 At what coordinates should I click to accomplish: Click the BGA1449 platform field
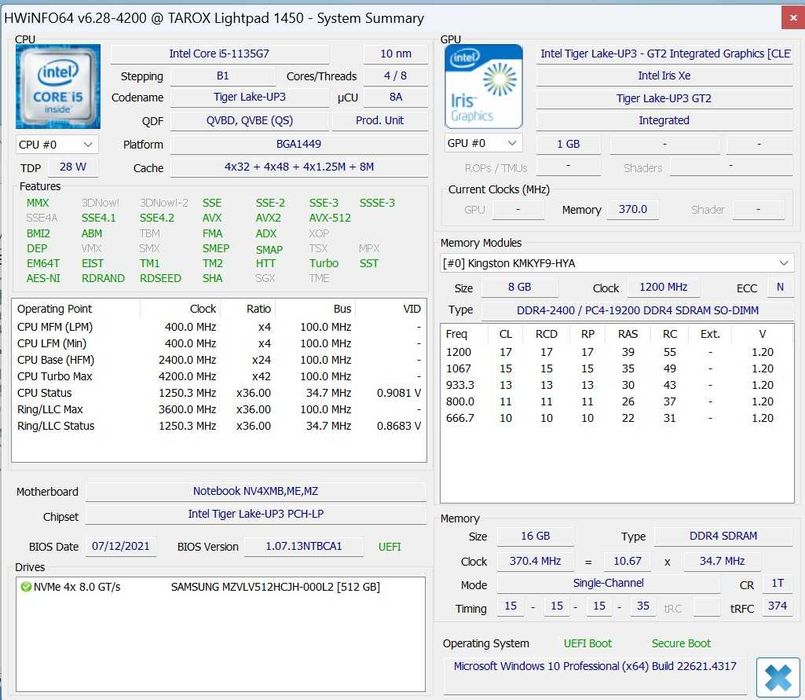[299, 144]
